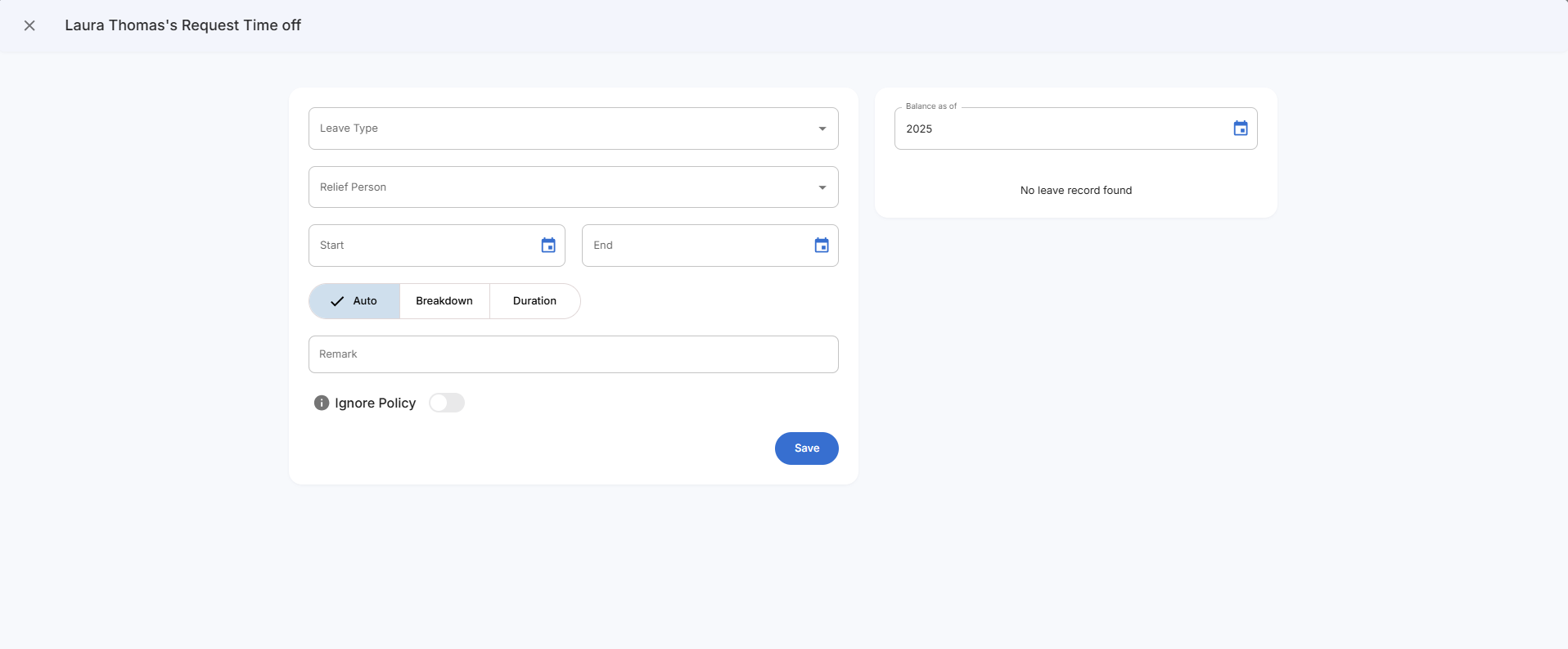
Task: Enable the Ignore Policy switch
Action: 447,403
